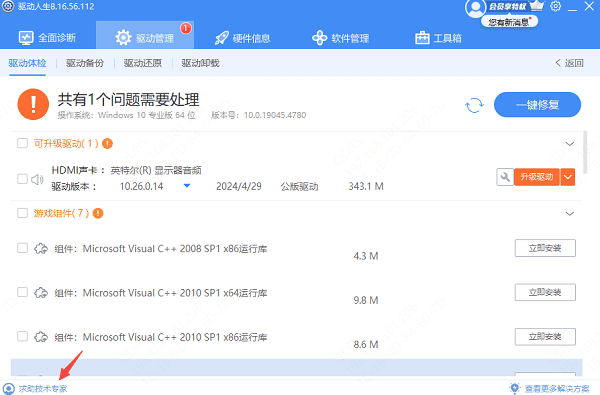Open the 驱动备份 sub-tab
Viewport: 600px width, 395px height.
(85, 63)
